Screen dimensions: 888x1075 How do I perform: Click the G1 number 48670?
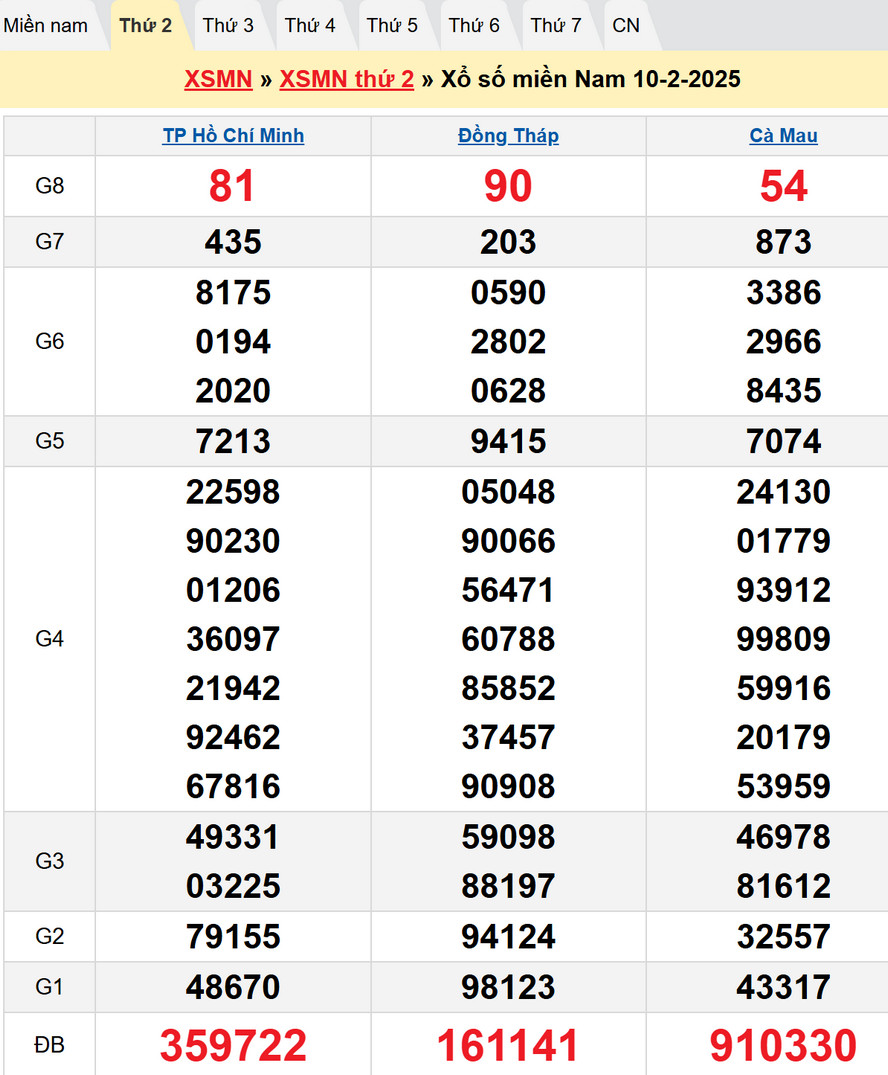[233, 988]
